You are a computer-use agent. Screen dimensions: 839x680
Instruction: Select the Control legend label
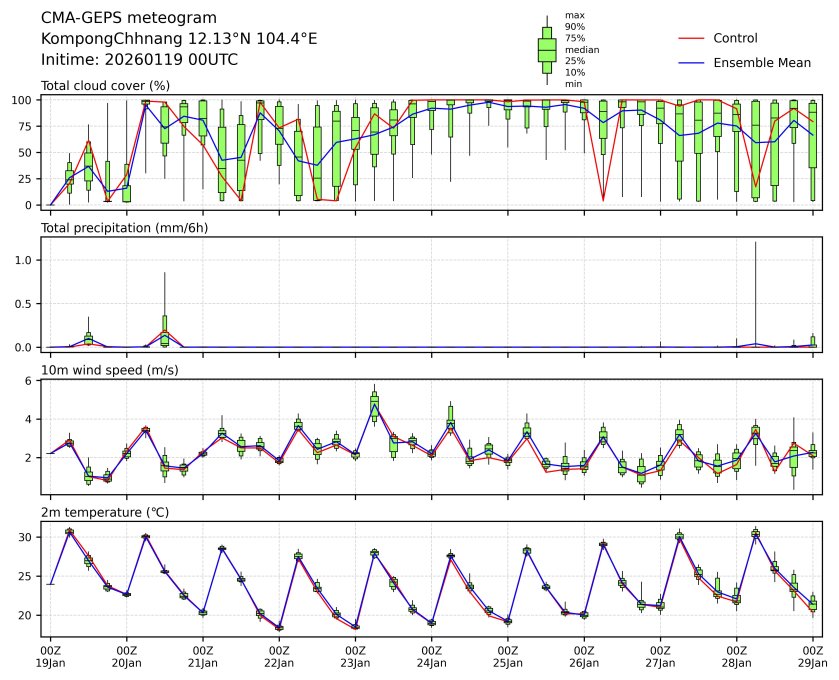[x=735, y=38]
